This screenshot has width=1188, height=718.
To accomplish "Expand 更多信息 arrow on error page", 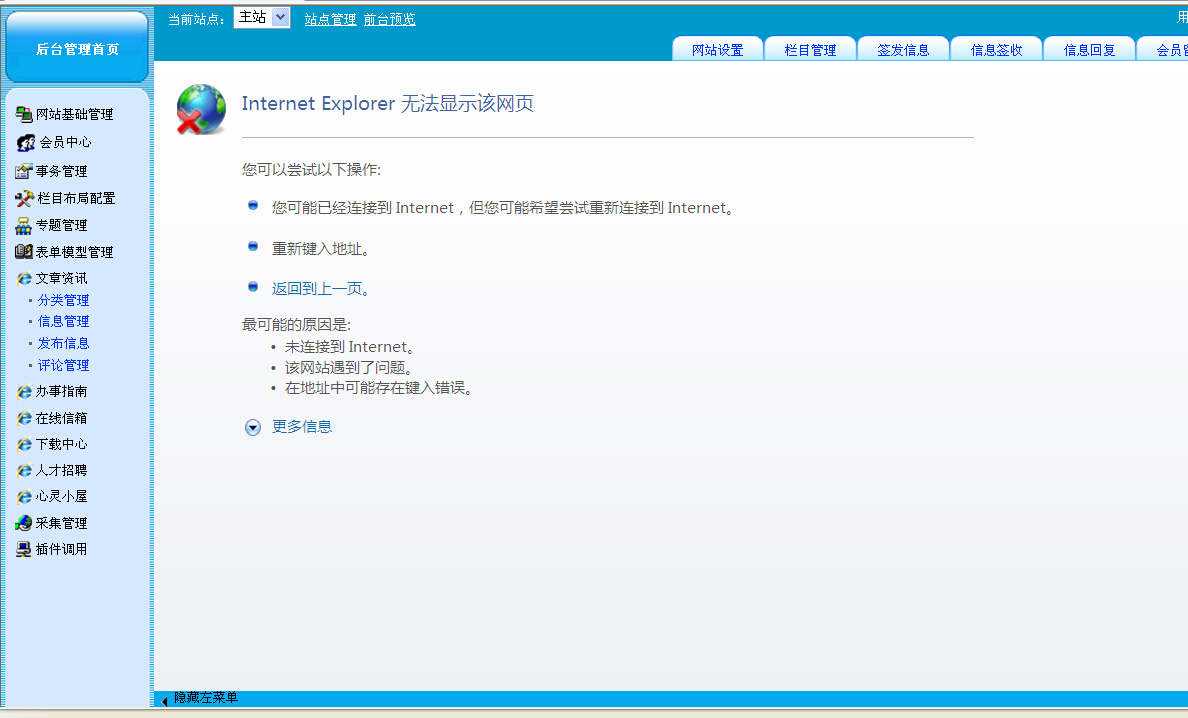I will tap(253, 428).
